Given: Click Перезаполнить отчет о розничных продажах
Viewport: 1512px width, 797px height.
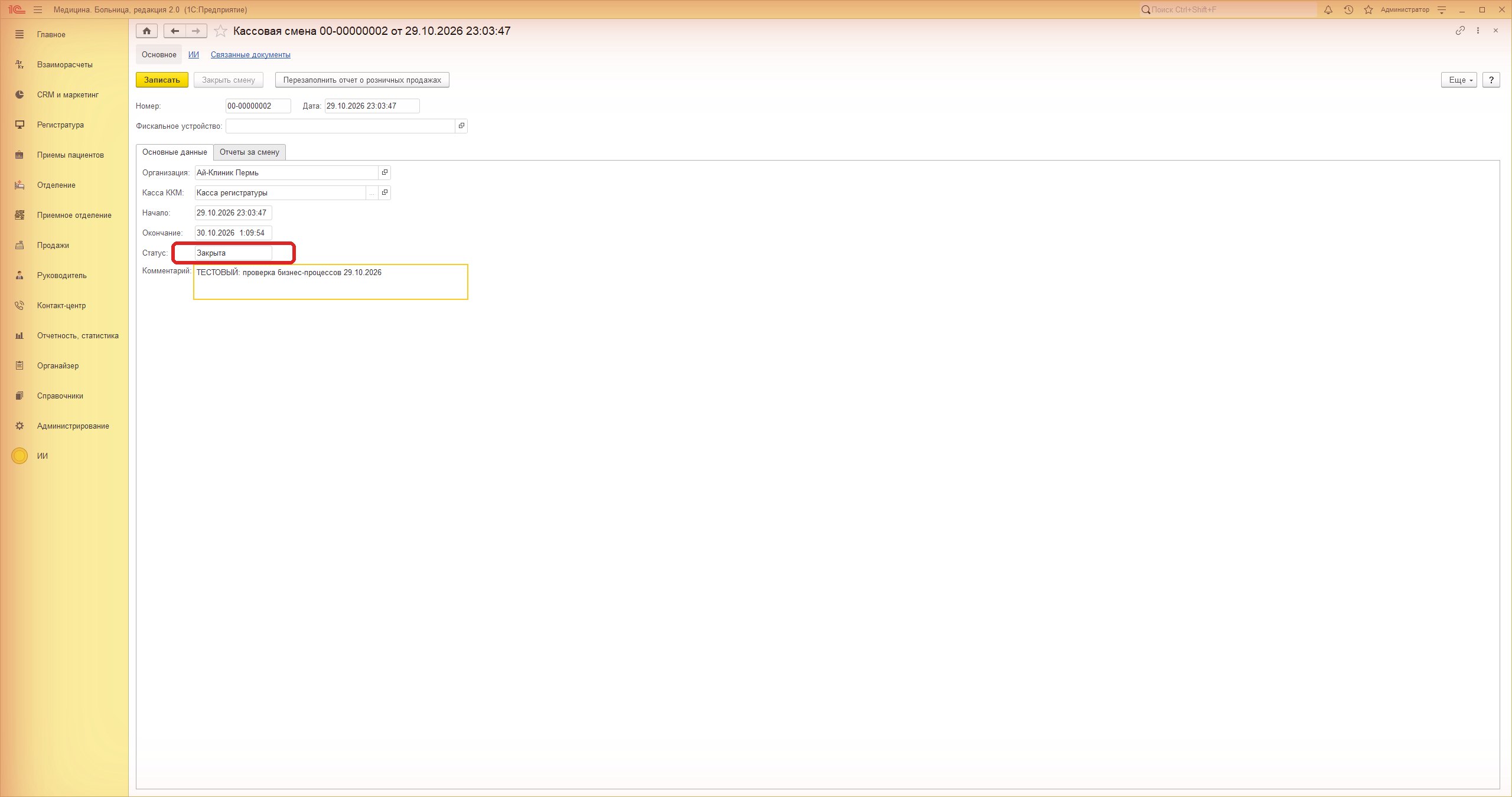Looking at the screenshot, I should [x=362, y=80].
